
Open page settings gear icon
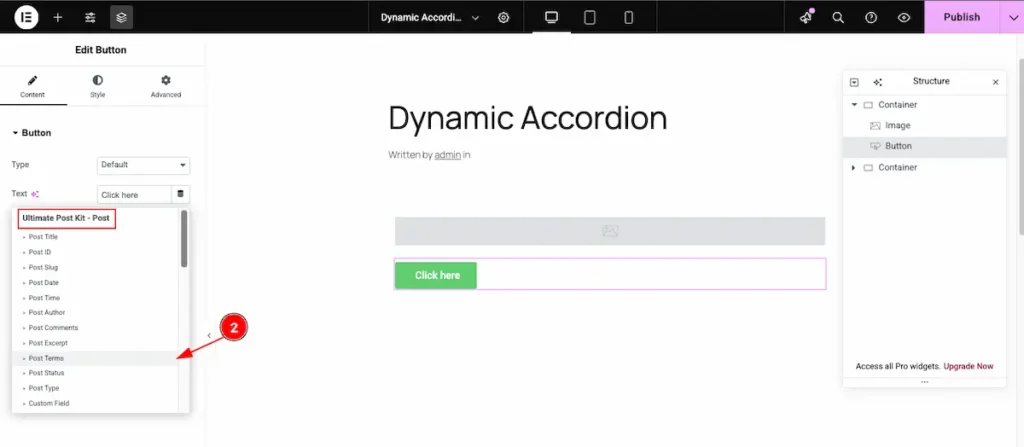504,17
